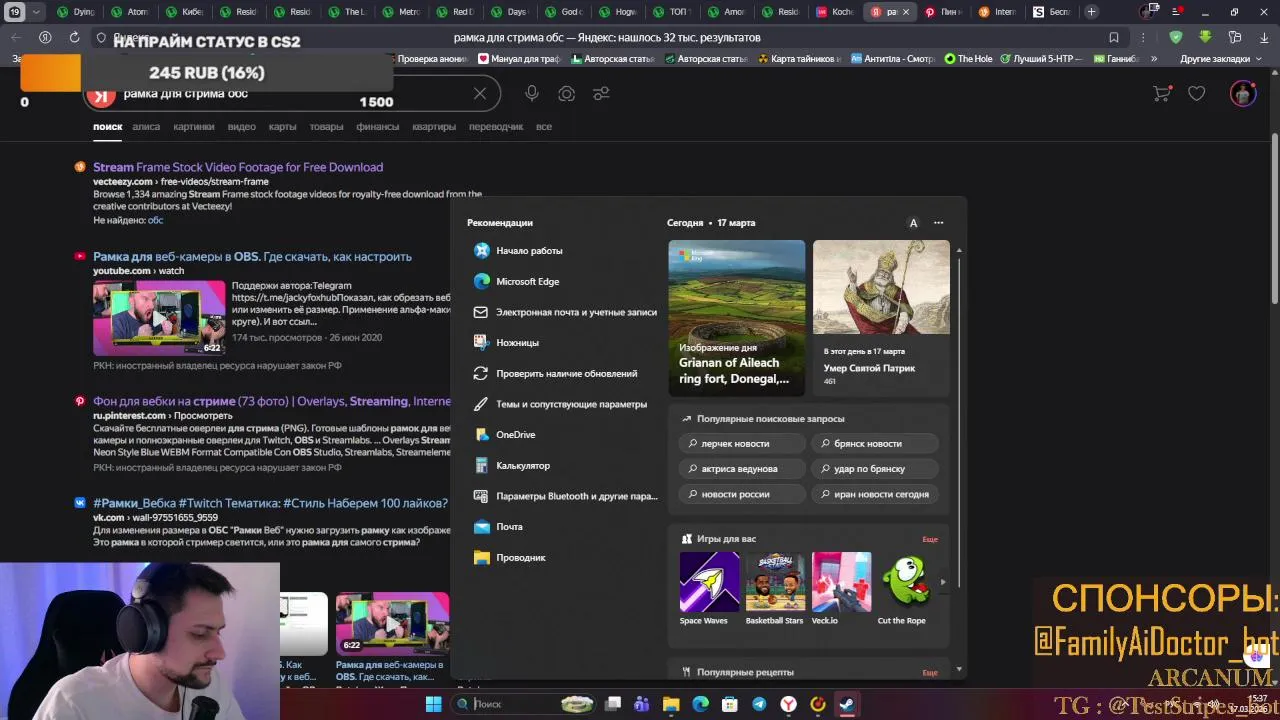This screenshot has height=720, width=1280.
Task: Open the Yandex profile avatar
Action: pyautogui.click(x=1243, y=93)
